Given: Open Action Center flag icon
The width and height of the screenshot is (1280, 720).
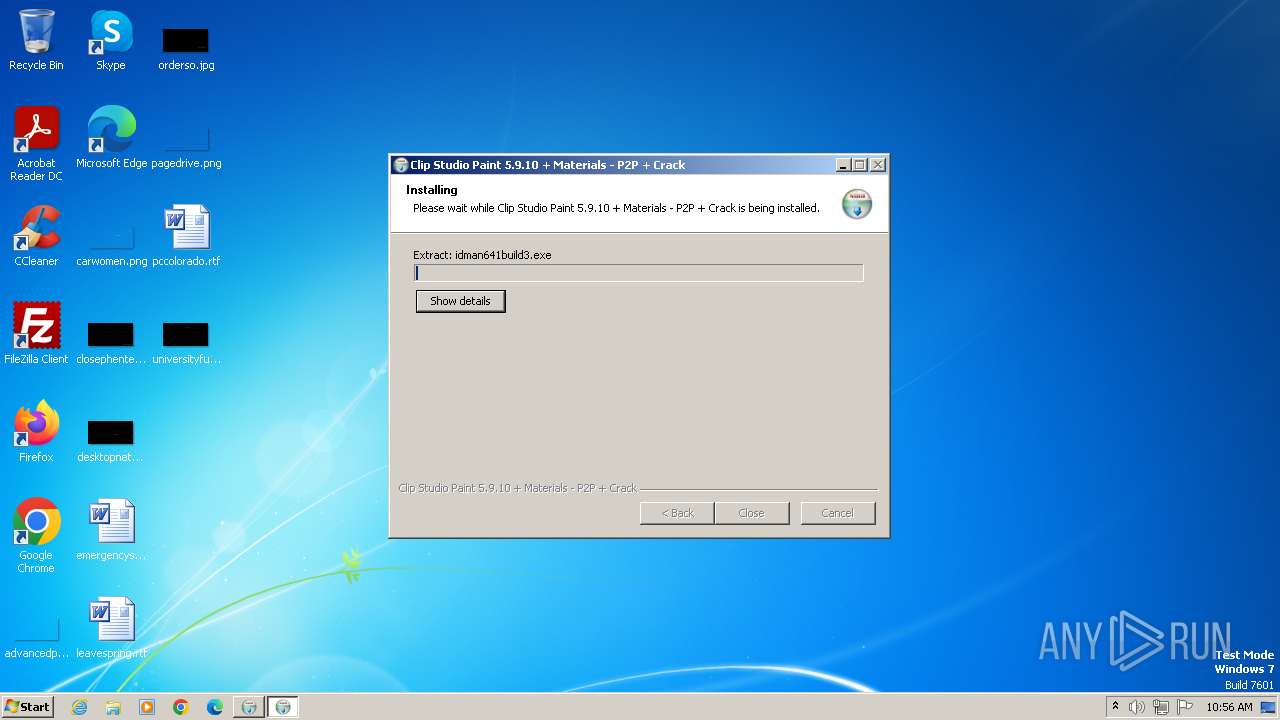Looking at the screenshot, I should (x=1185, y=707).
